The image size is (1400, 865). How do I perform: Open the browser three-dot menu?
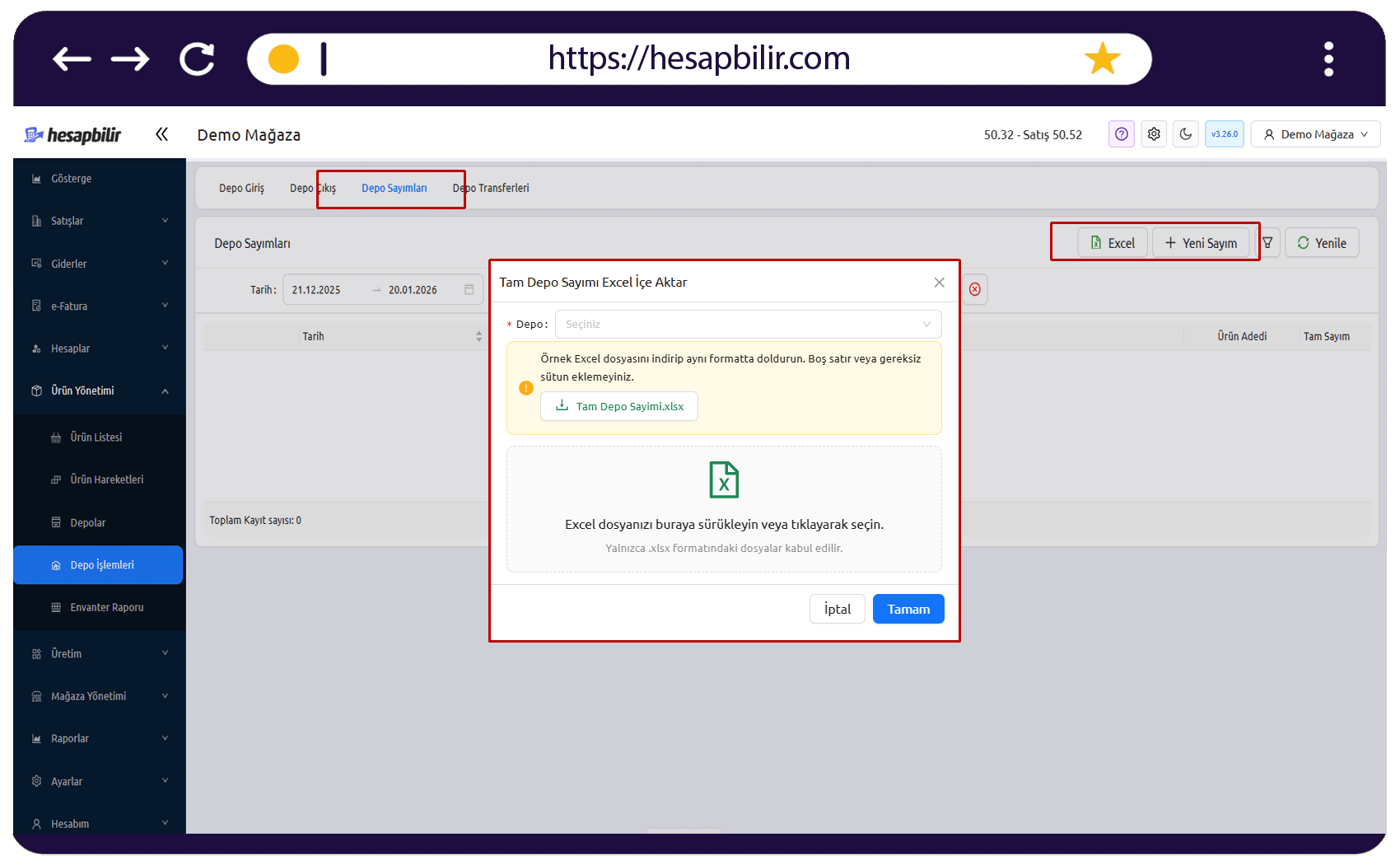(x=1328, y=59)
